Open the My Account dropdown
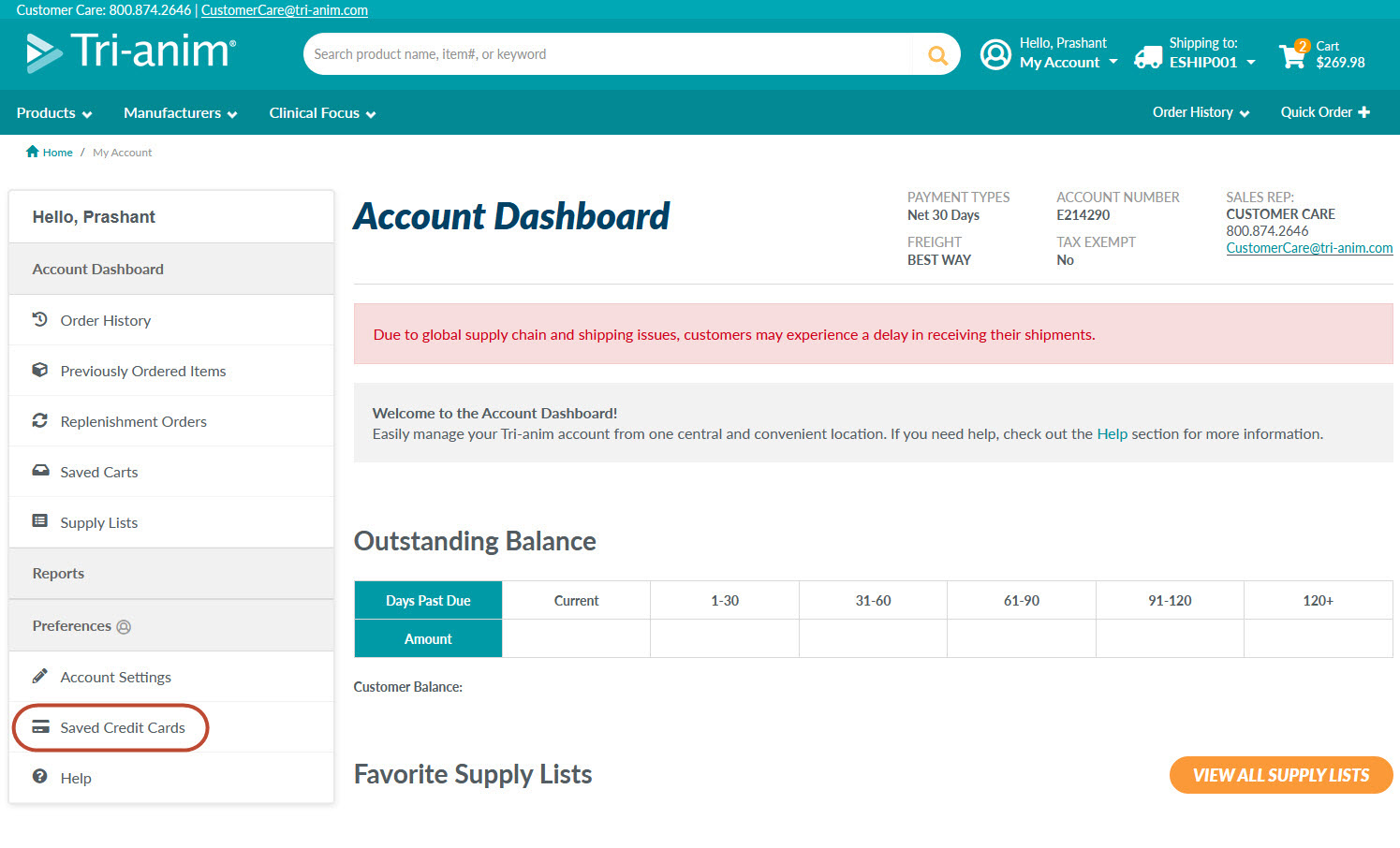 tap(1068, 62)
